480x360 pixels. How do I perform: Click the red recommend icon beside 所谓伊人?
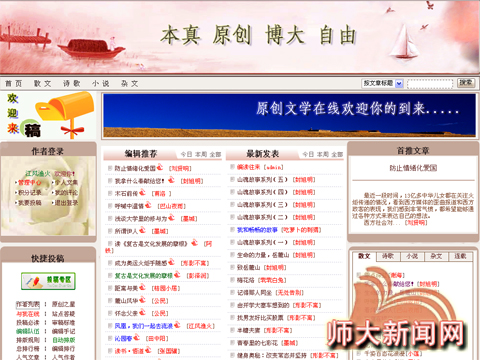click(x=142, y=230)
